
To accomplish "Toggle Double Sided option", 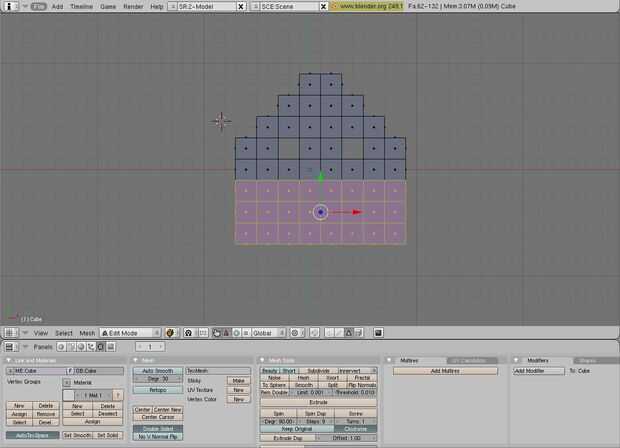I will click(158, 429).
